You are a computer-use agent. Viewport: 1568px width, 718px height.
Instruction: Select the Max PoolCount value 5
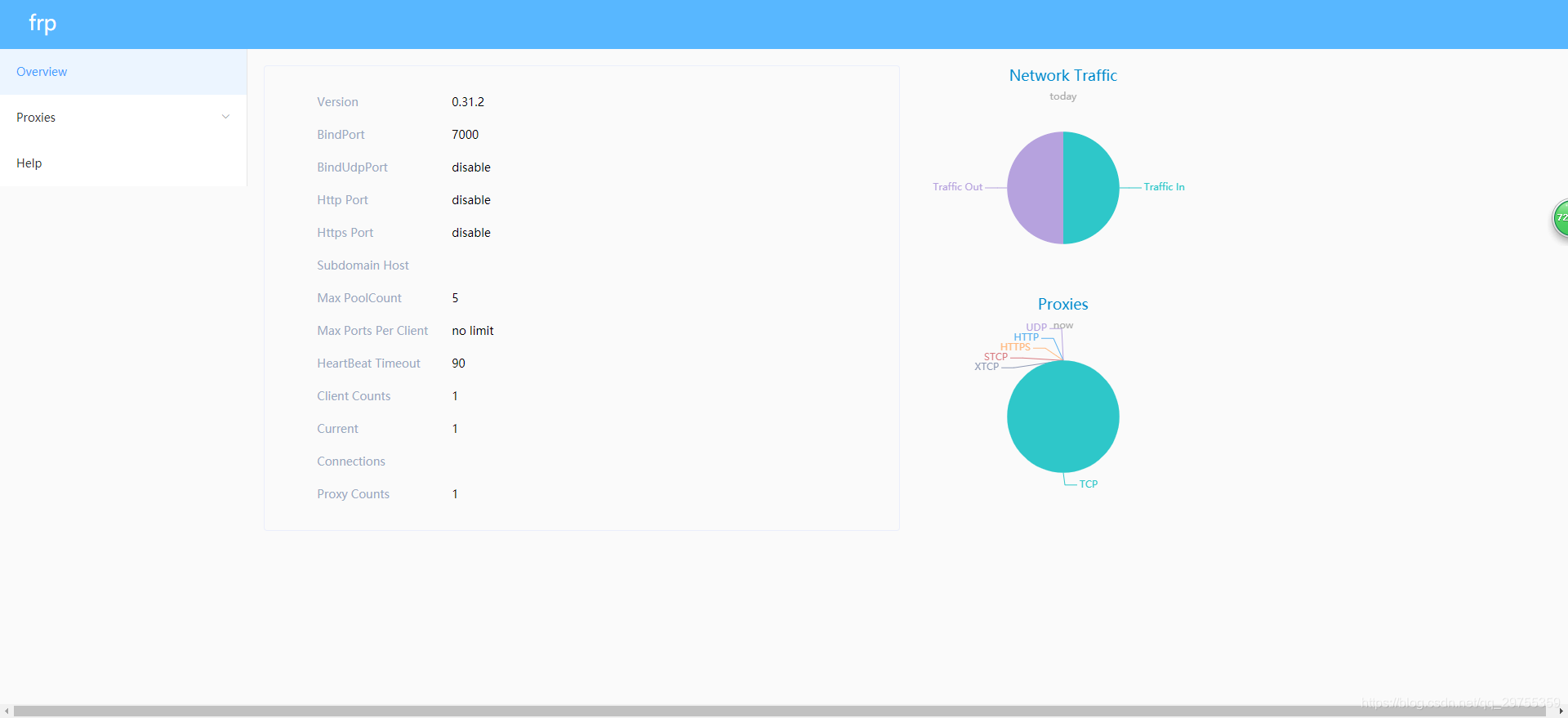click(x=455, y=298)
